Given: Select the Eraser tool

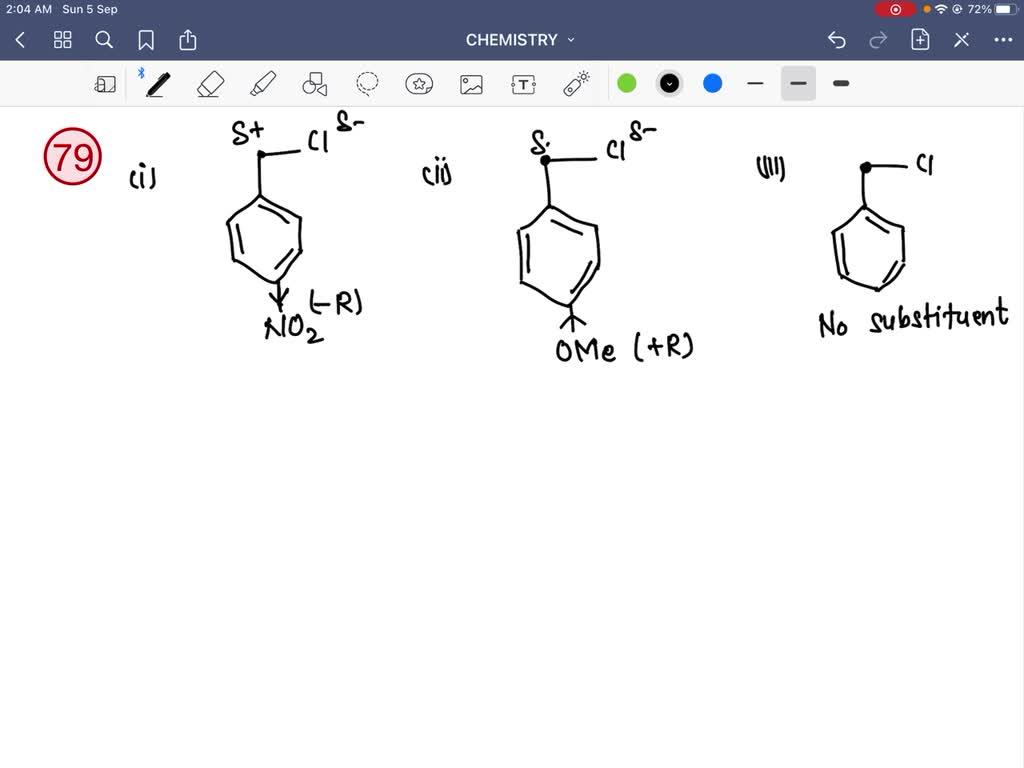Looking at the screenshot, I should (x=210, y=83).
